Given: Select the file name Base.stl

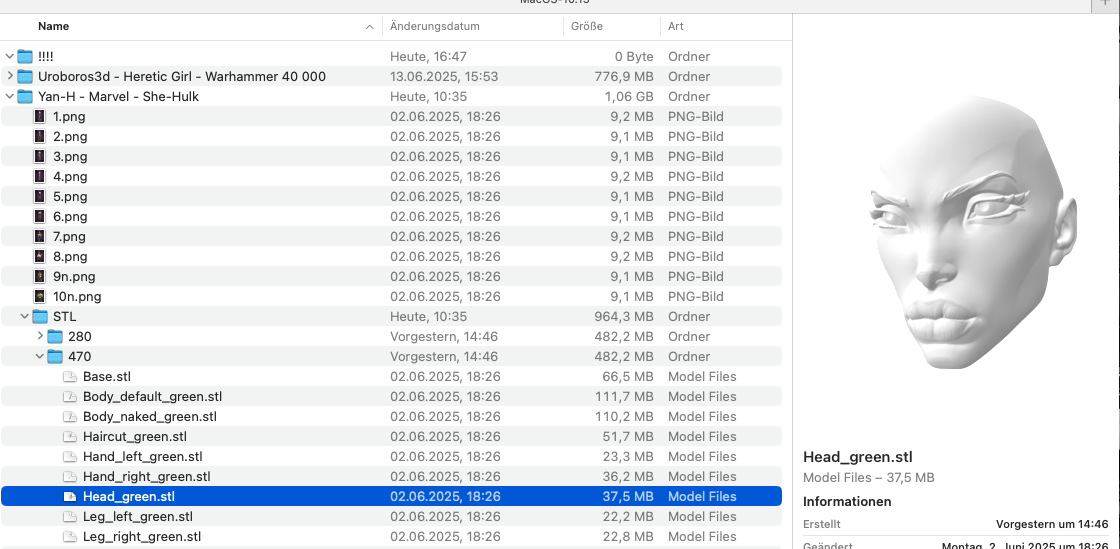Looking at the screenshot, I should pos(106,376).
